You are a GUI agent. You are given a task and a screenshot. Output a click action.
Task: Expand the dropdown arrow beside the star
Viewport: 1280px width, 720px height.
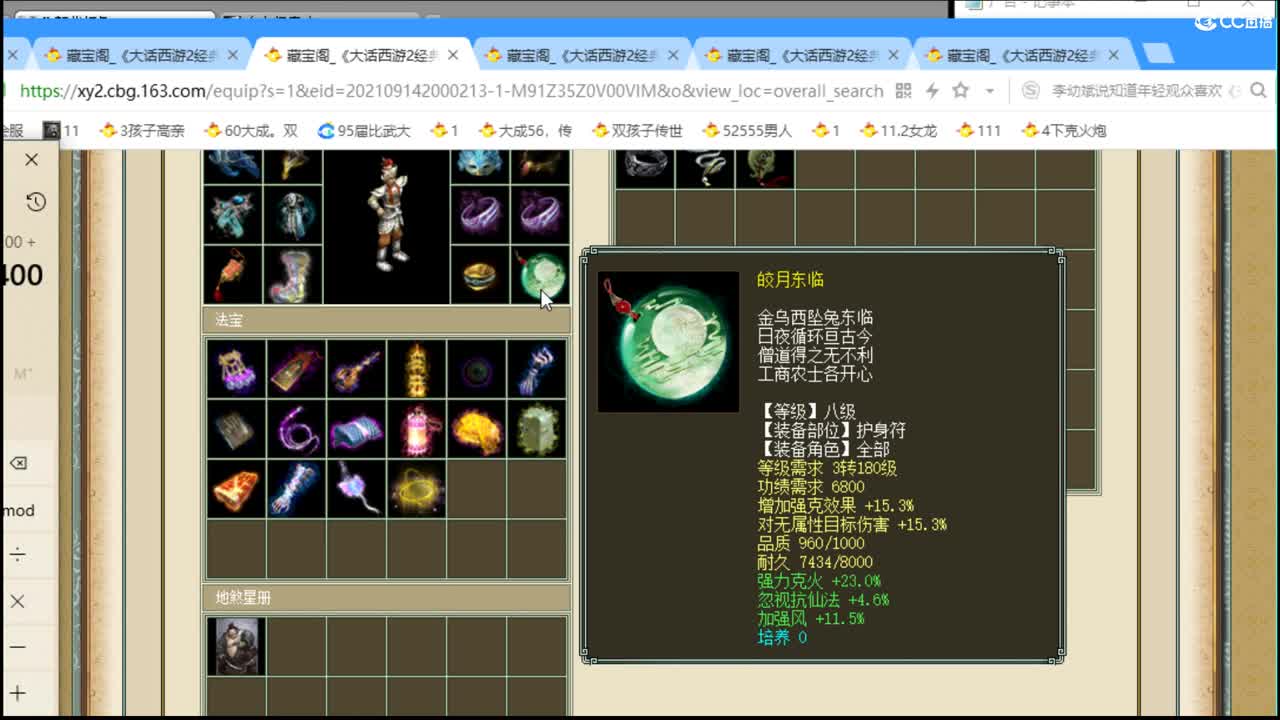point(989,91)
